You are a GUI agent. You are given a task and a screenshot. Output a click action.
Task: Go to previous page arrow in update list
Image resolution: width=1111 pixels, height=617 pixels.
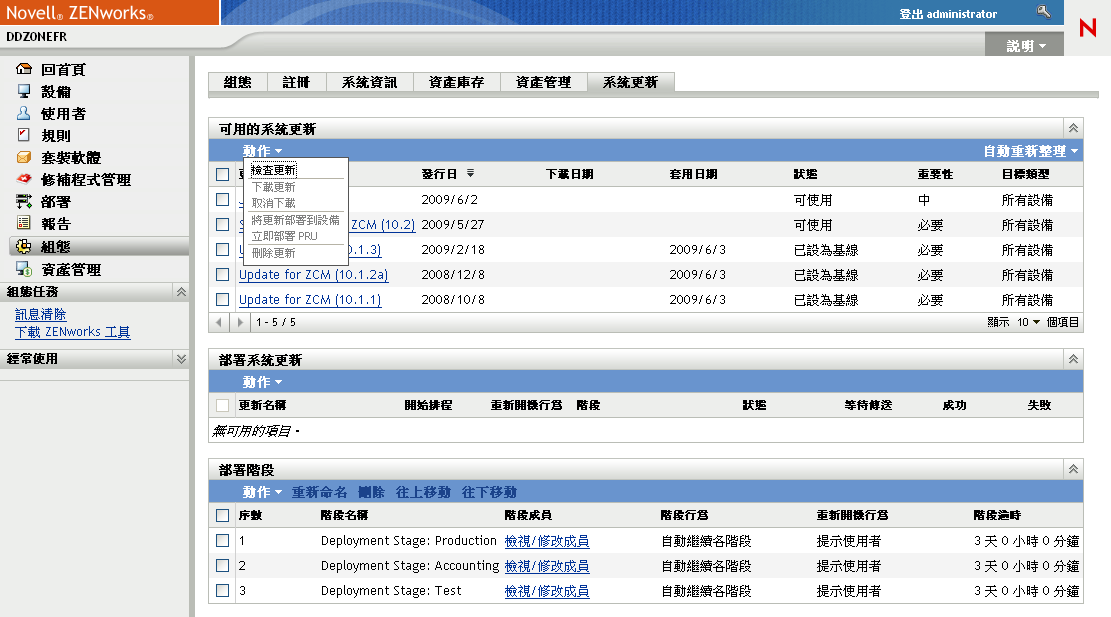(219, 322)
